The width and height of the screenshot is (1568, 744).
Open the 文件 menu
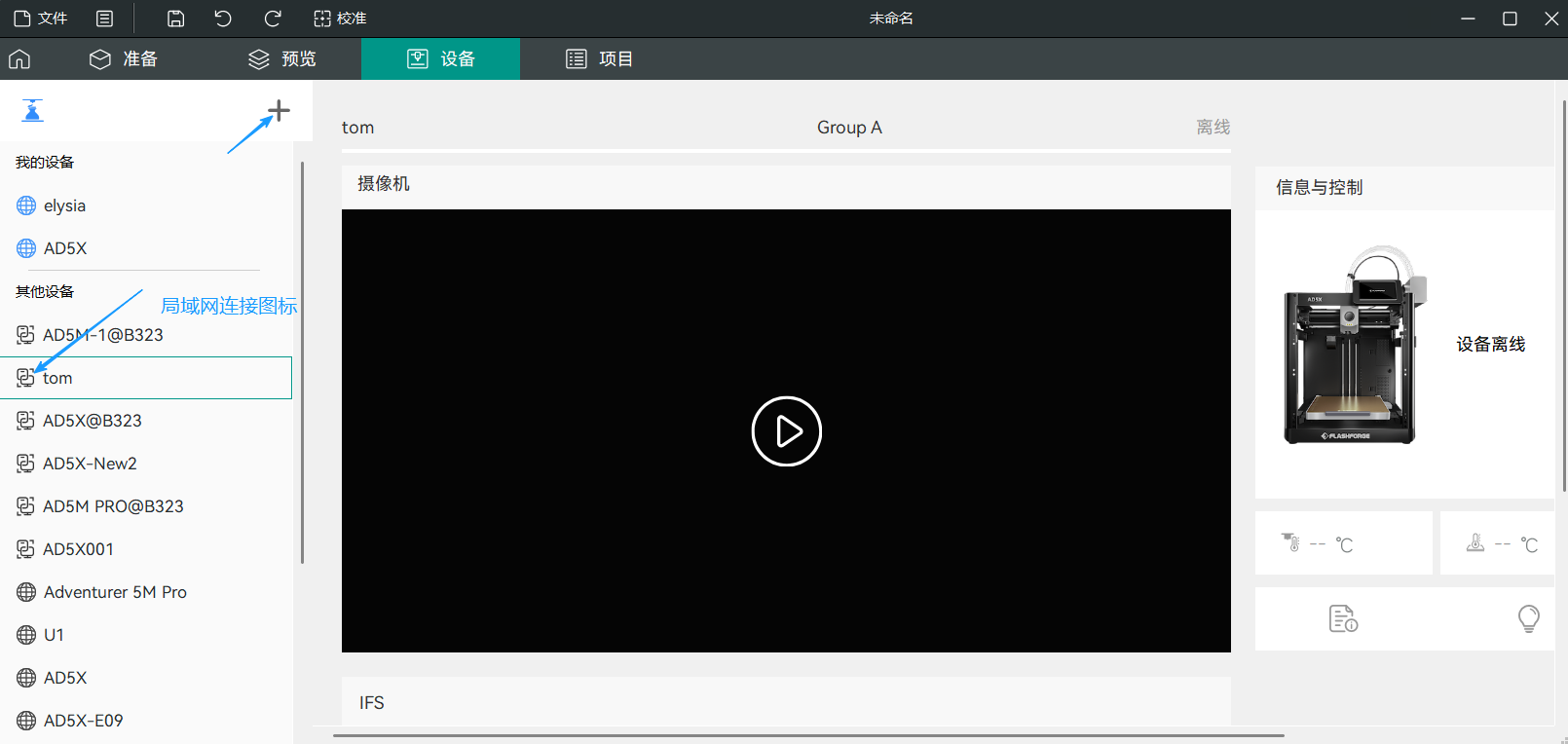pos(41,19)
